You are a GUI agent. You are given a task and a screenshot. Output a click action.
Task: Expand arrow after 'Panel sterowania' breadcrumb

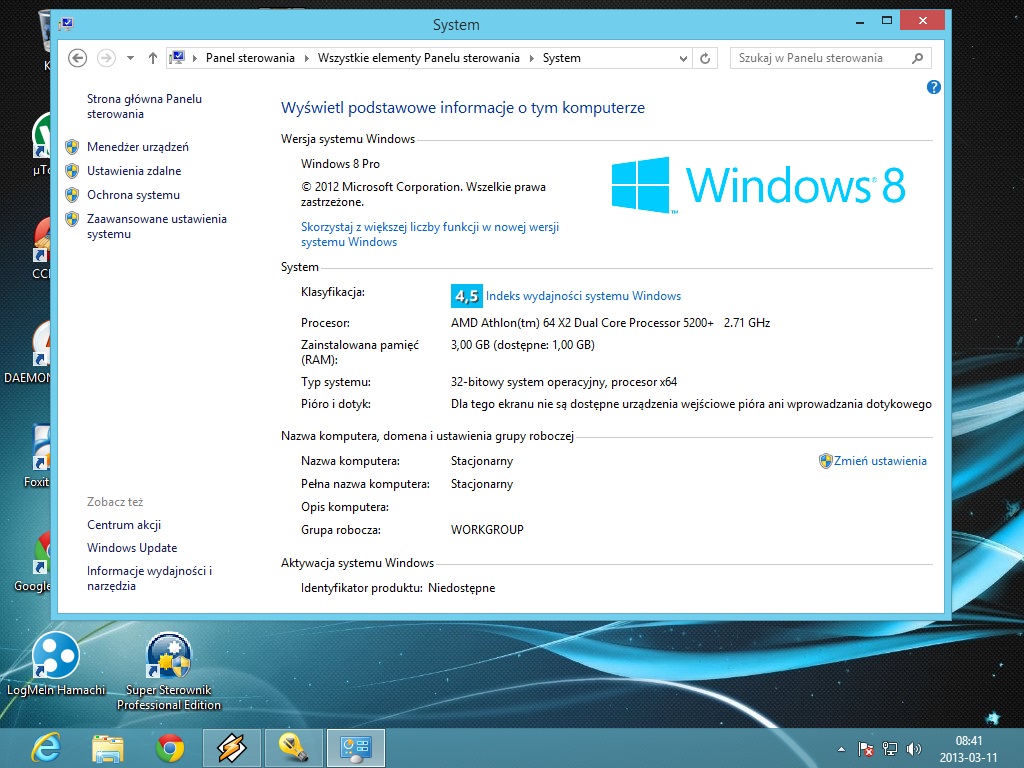tap(306, 58)
